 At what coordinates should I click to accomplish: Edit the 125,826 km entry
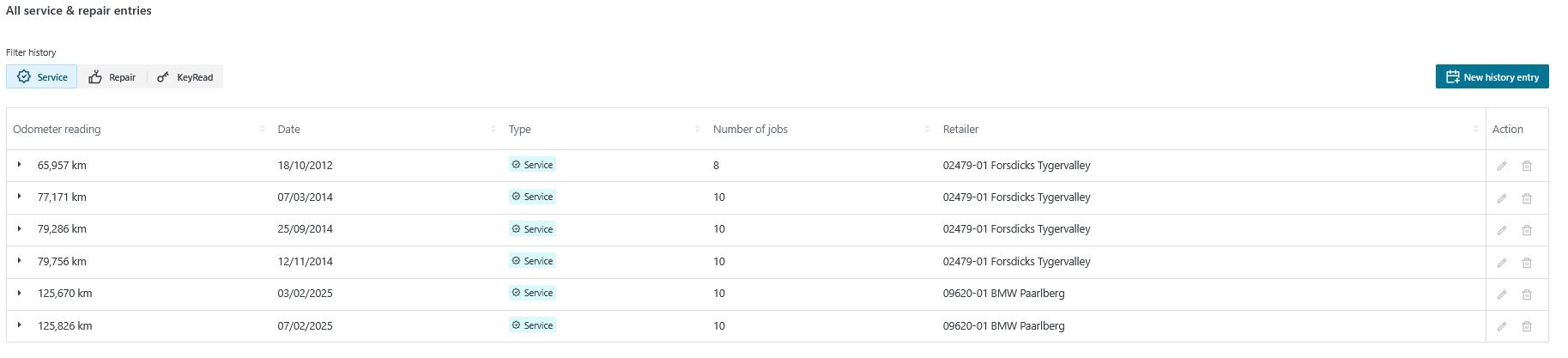tap(1501, 326)
